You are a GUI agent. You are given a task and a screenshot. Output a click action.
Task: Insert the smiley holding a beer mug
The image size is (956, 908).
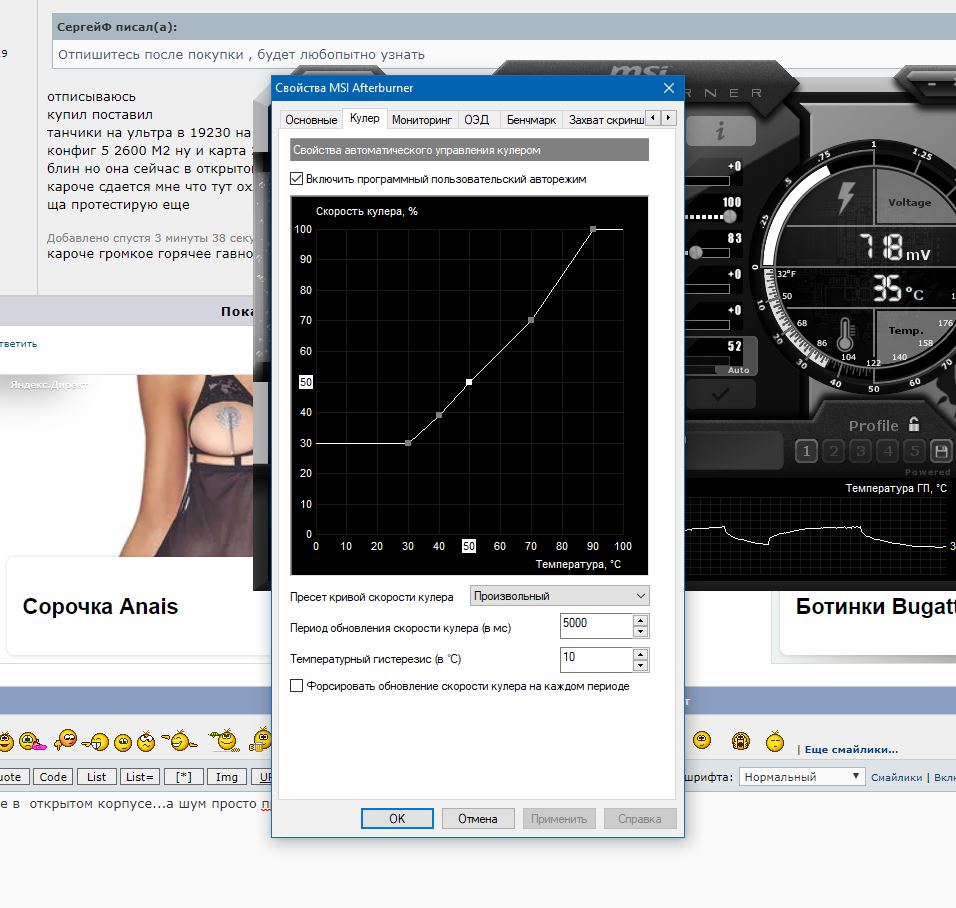click(261, 739)
